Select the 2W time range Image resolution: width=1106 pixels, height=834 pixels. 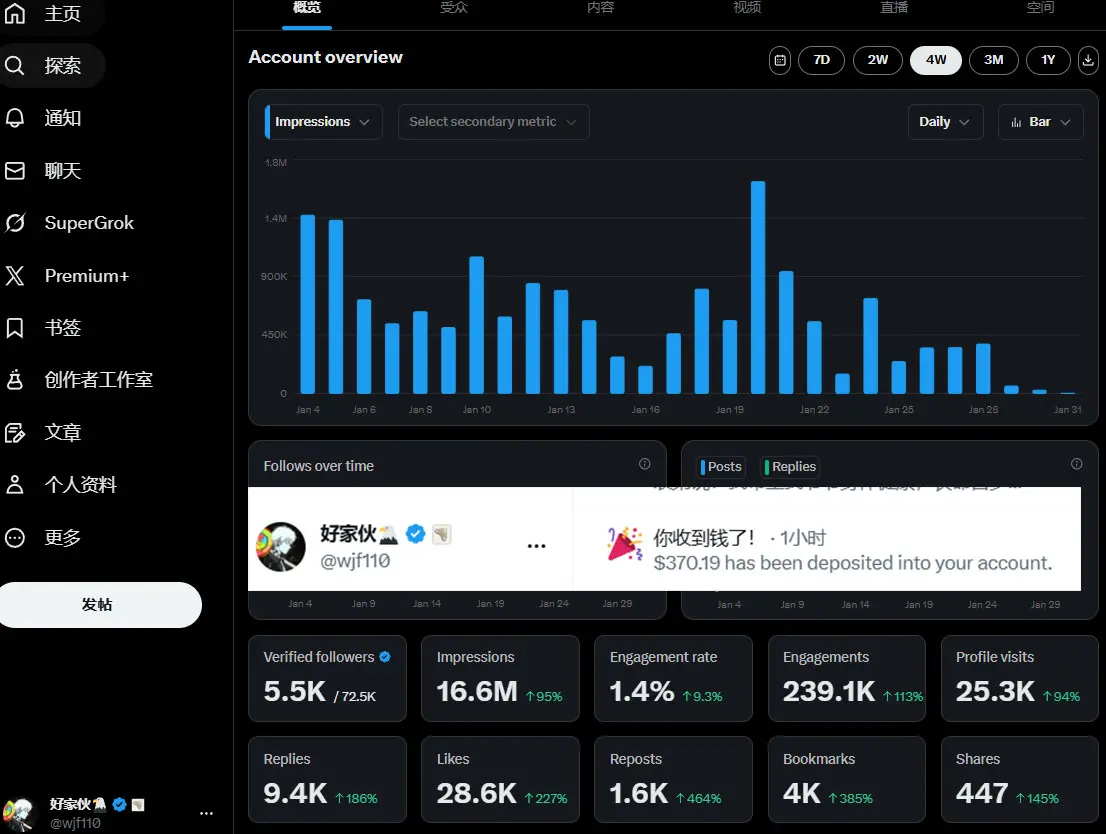click(x=877, y=60)
